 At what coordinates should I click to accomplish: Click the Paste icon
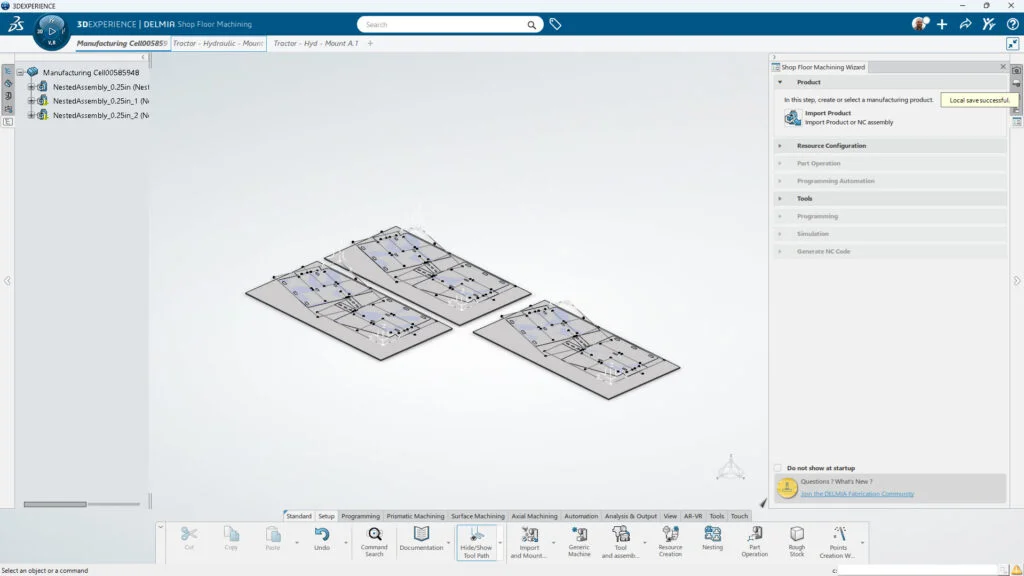[x=273, y=539]
